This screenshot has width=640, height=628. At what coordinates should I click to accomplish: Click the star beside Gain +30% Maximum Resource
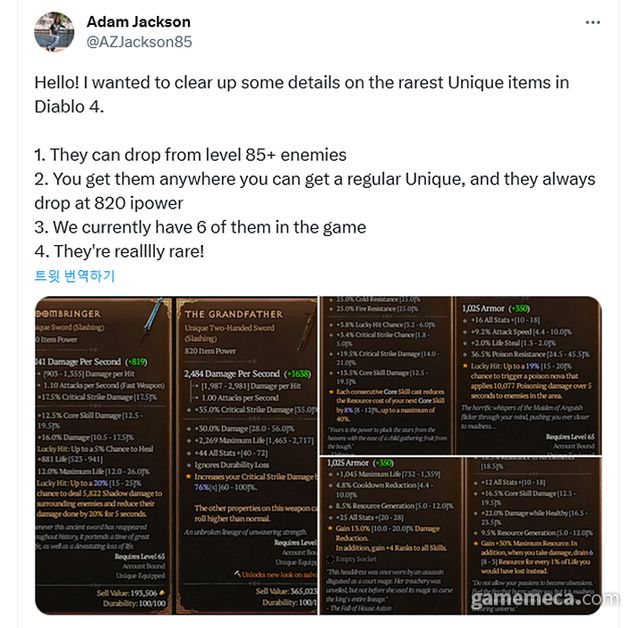(x=476, y=543)
